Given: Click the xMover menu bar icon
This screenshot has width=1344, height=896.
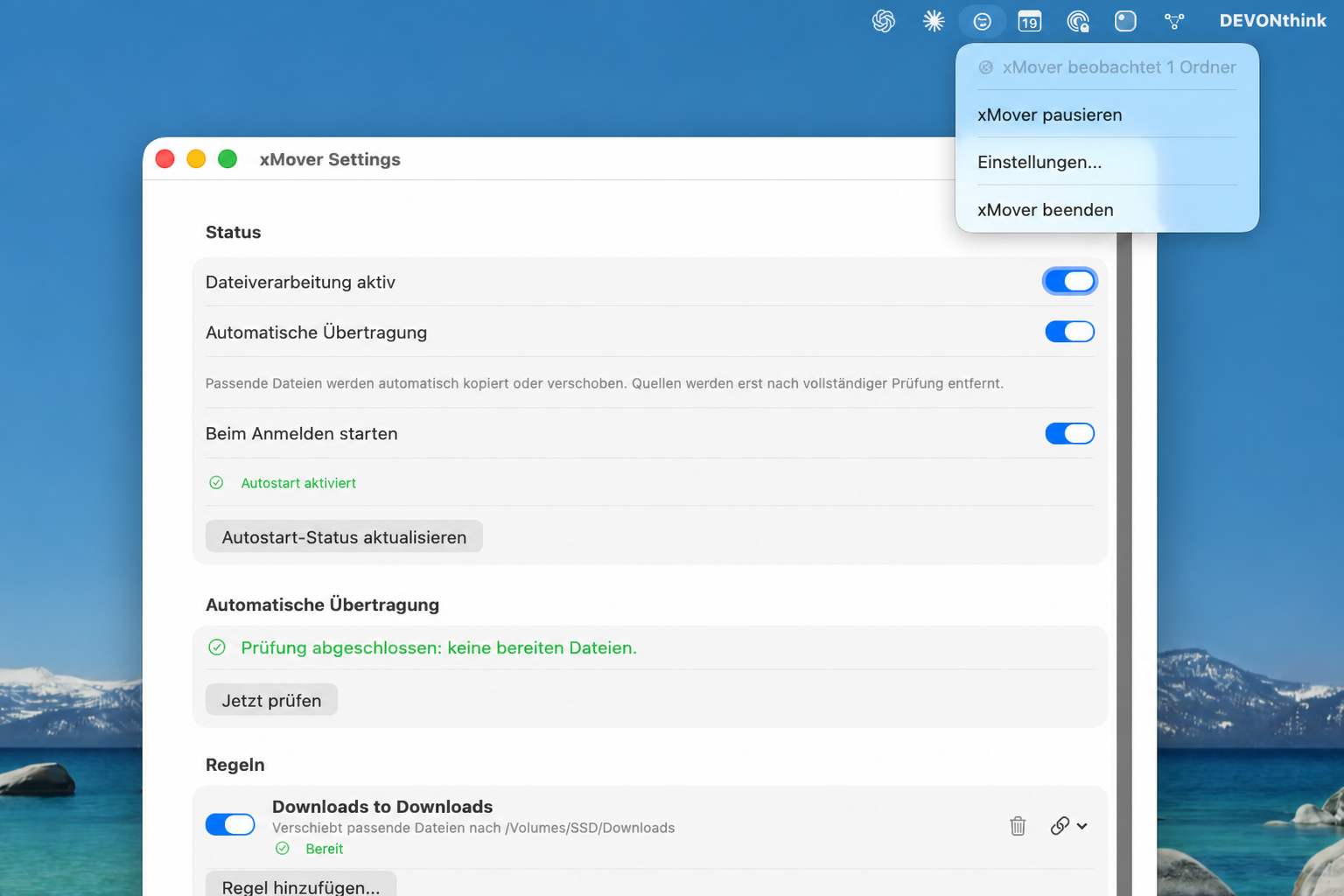Looking at the screenshot, I should (983, 21).
